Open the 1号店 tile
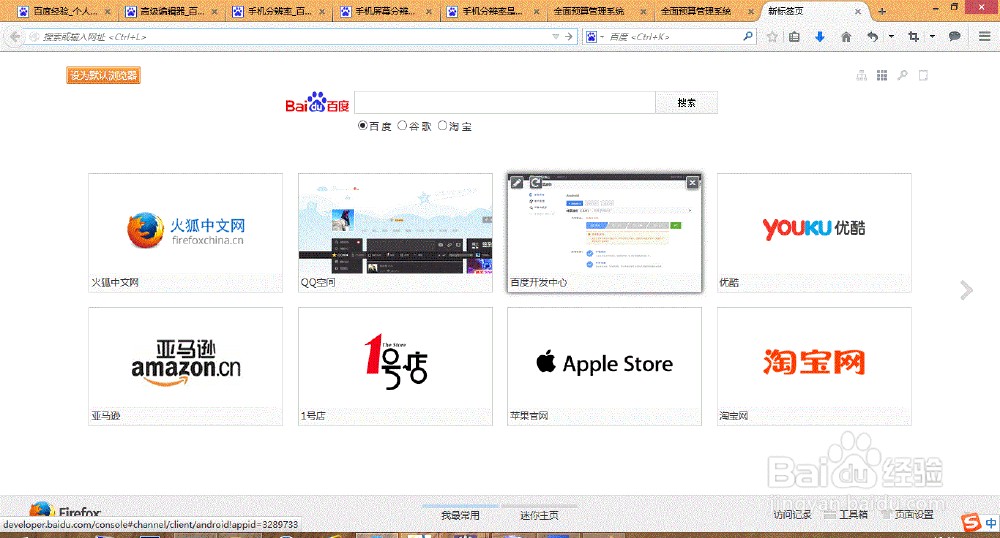The width and height of the screenshot is (1000, 538). pos(395,367)
